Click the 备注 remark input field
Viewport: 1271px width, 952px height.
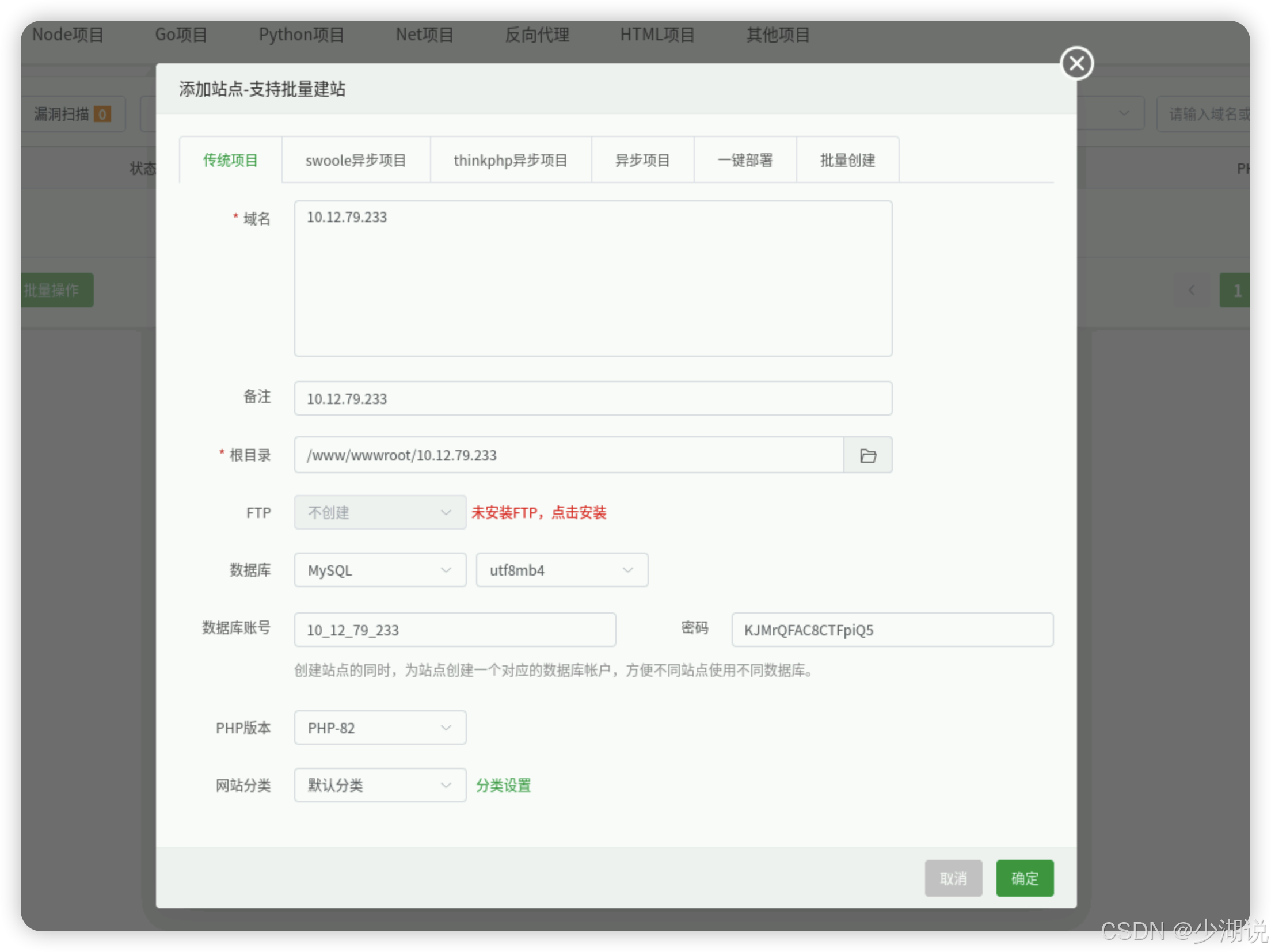(593, 398)
